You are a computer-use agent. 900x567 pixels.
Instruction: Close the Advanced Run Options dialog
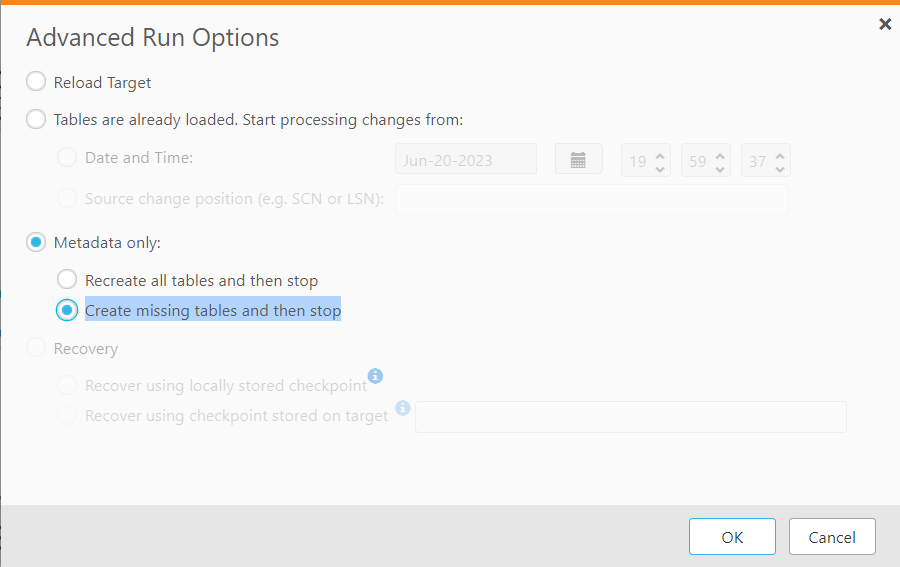click(884, 24)
